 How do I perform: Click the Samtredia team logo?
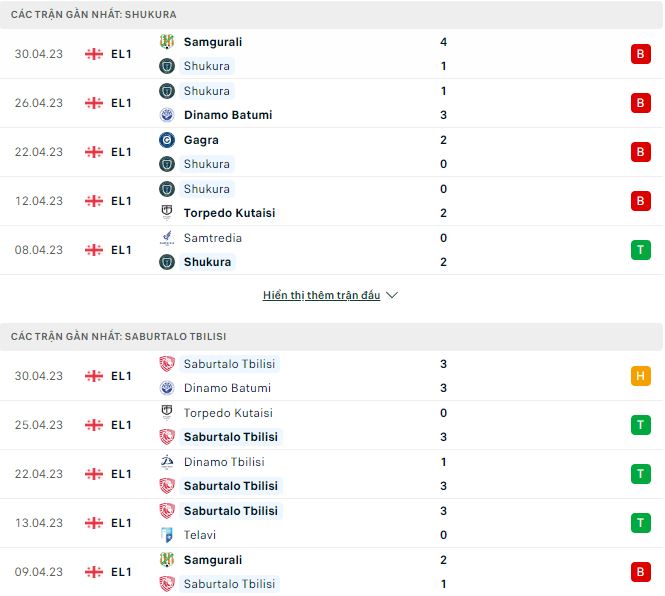(x=167, y=238)
